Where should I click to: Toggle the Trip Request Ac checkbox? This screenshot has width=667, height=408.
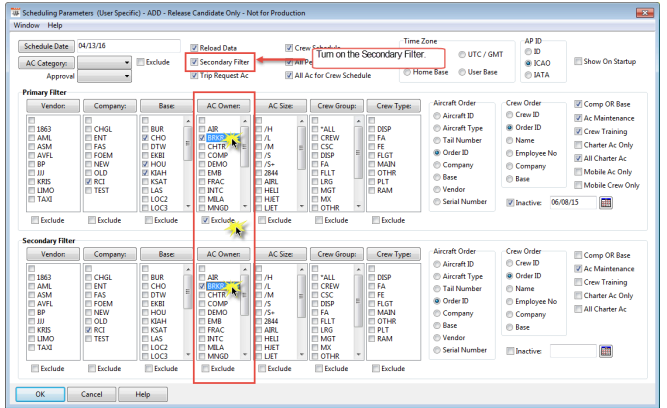click(194, 76)
